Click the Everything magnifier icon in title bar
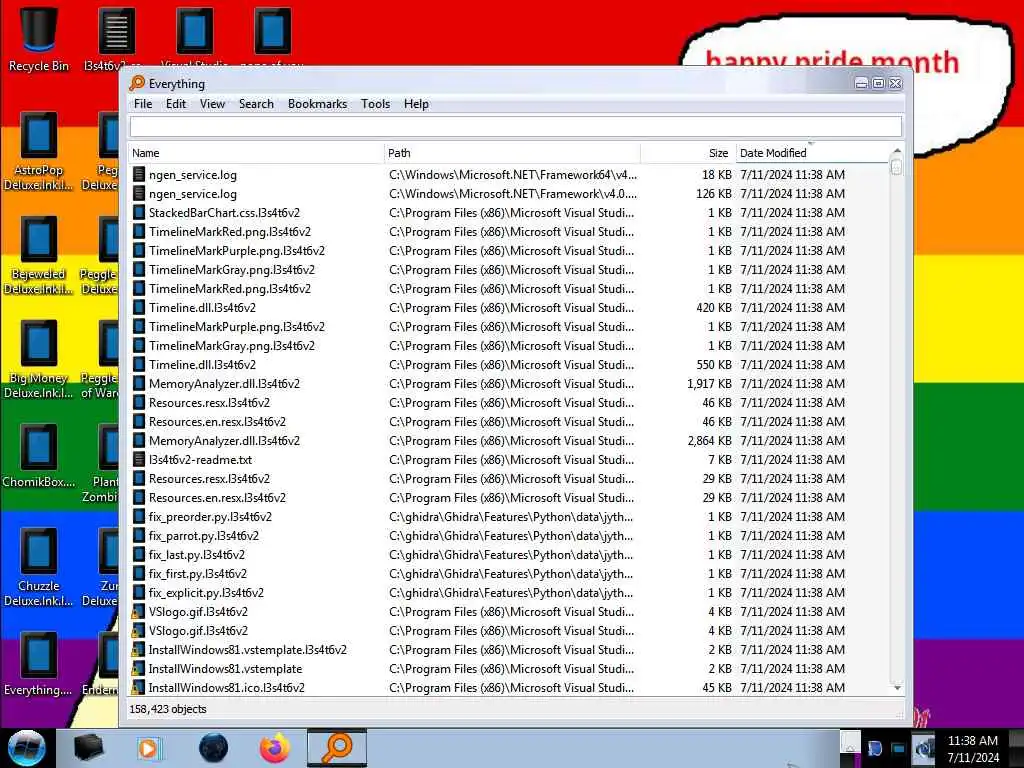The image size is (1024, 768). pos(137,83)
